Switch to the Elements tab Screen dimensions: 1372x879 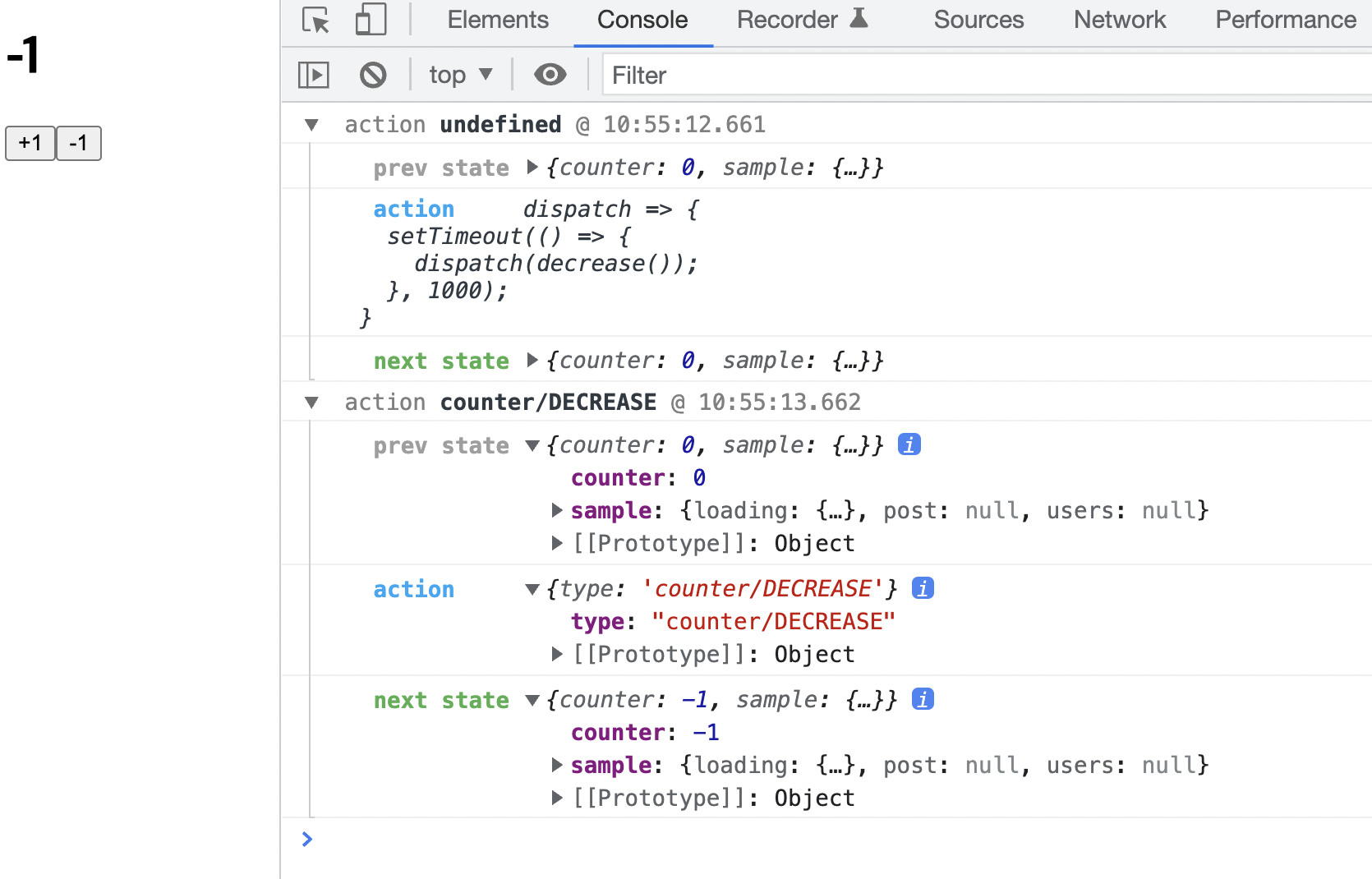498,20
